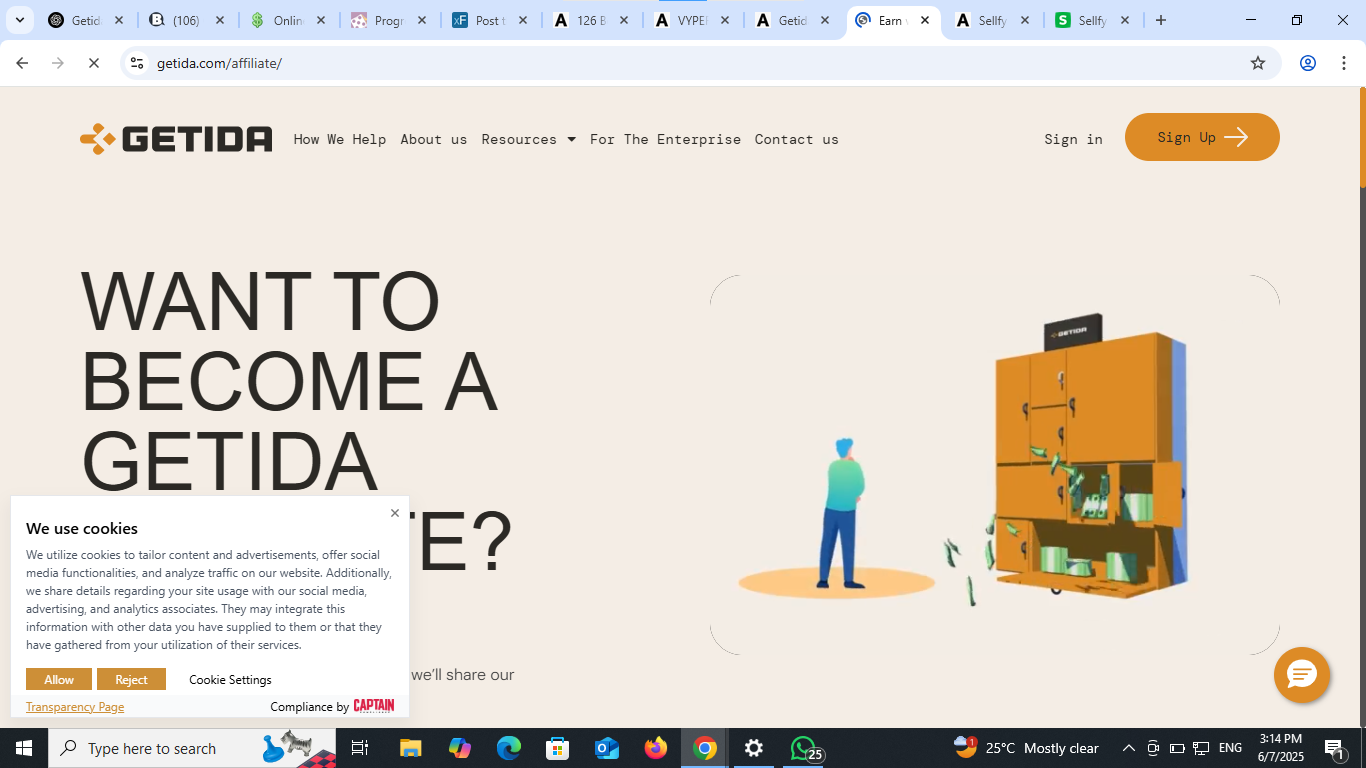
Task: Switch to the 'Post t' tab
Action: pyautogui.click(x=489, y=20)
